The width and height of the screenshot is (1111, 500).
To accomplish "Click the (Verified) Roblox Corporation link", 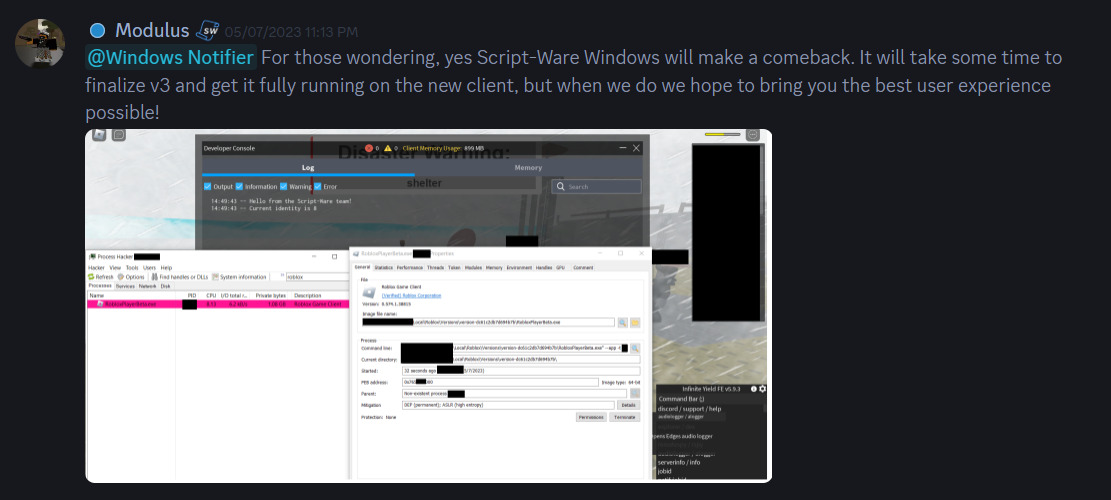I will tap(412, 295).
